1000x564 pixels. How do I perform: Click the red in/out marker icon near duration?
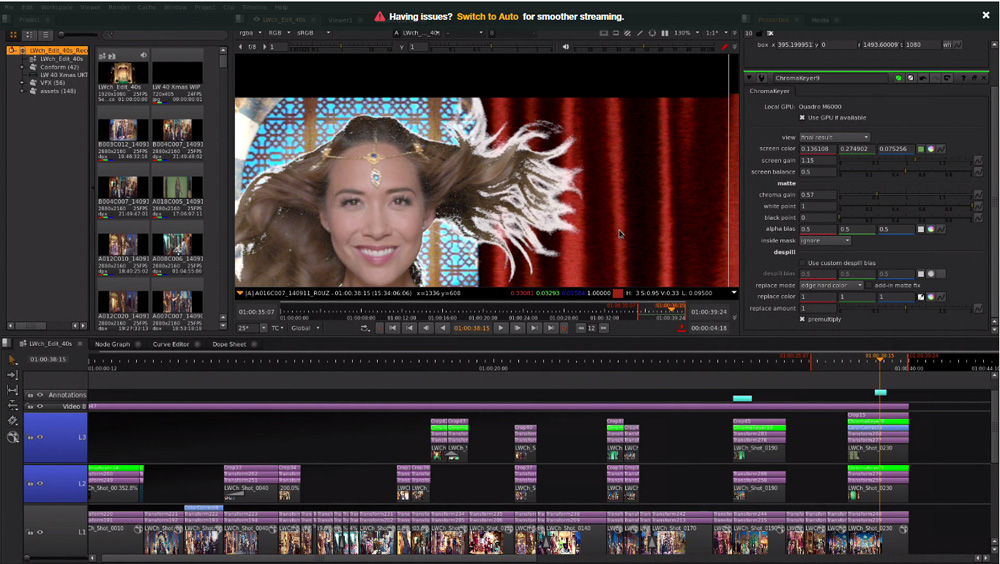coord(681,328)
